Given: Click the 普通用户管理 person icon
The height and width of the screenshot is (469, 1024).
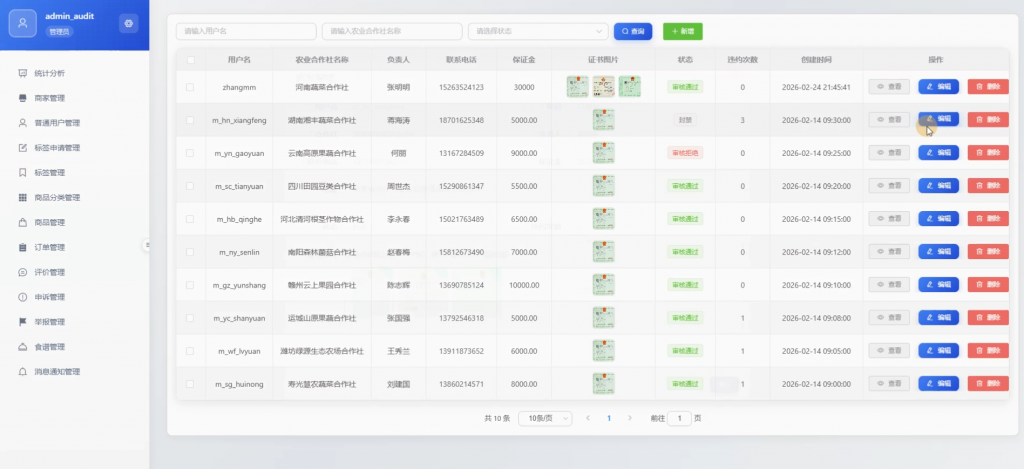Looking at the screenshot, I should 23,123.
